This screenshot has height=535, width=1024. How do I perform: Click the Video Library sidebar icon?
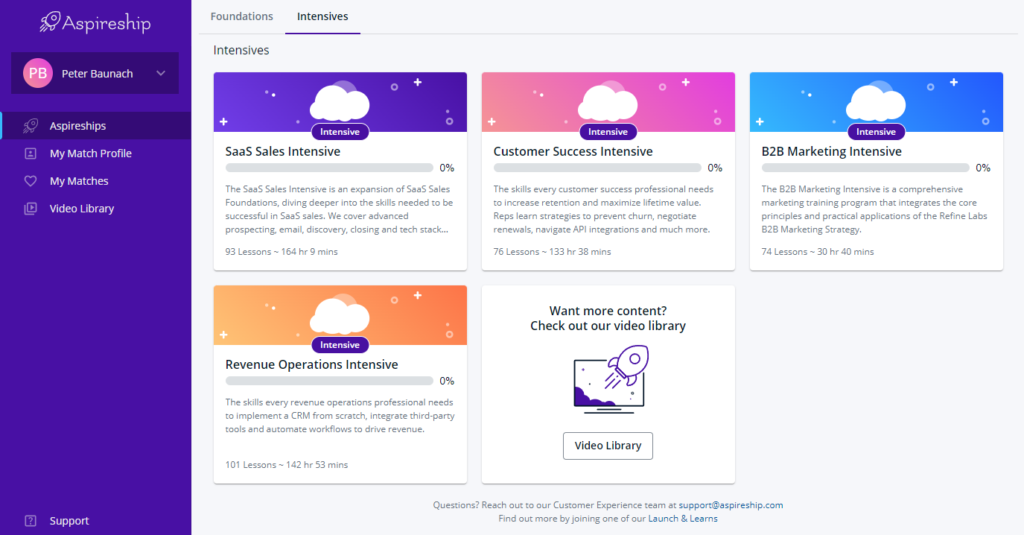click(31, 208)
